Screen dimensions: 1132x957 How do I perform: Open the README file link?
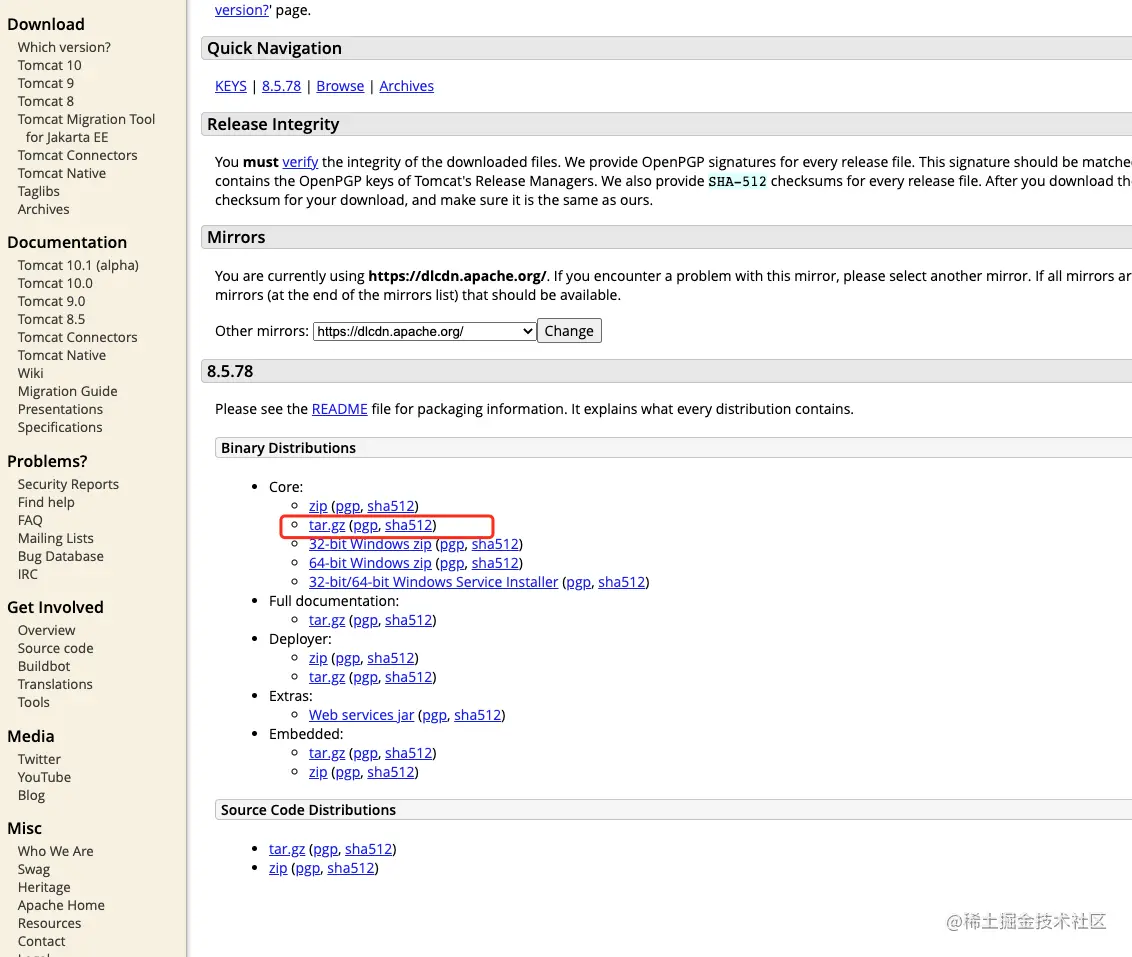point(339,409)
